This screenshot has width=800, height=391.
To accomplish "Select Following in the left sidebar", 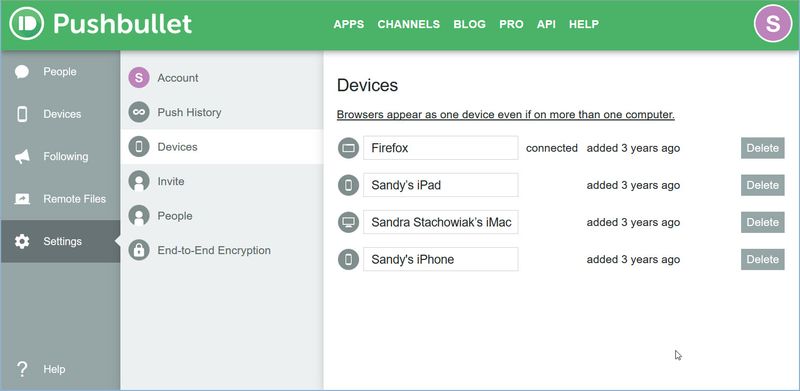I will click(60, 157).
